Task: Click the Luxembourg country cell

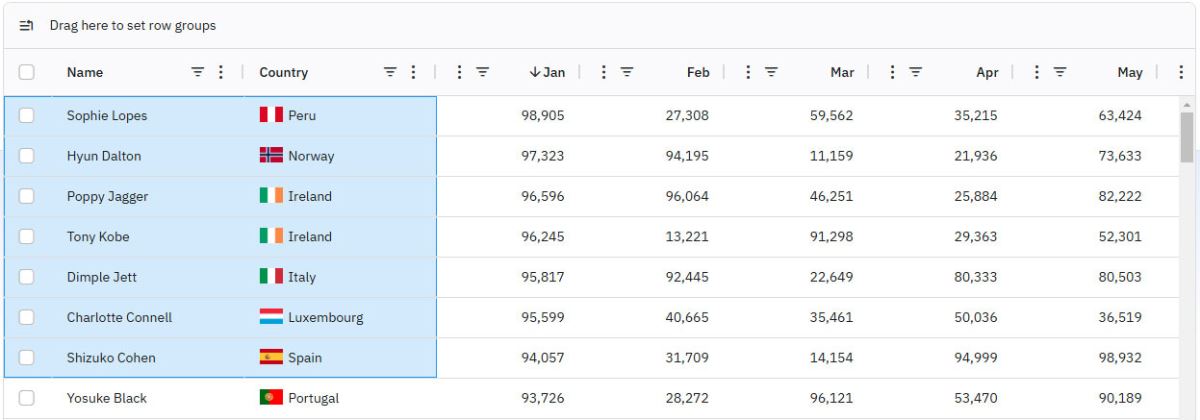Action: click(325, 318)
